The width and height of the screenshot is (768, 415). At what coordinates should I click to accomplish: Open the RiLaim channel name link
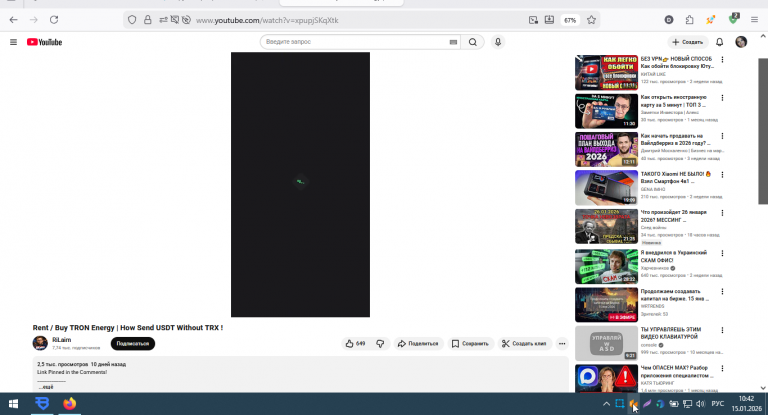[x=62, y=340]
